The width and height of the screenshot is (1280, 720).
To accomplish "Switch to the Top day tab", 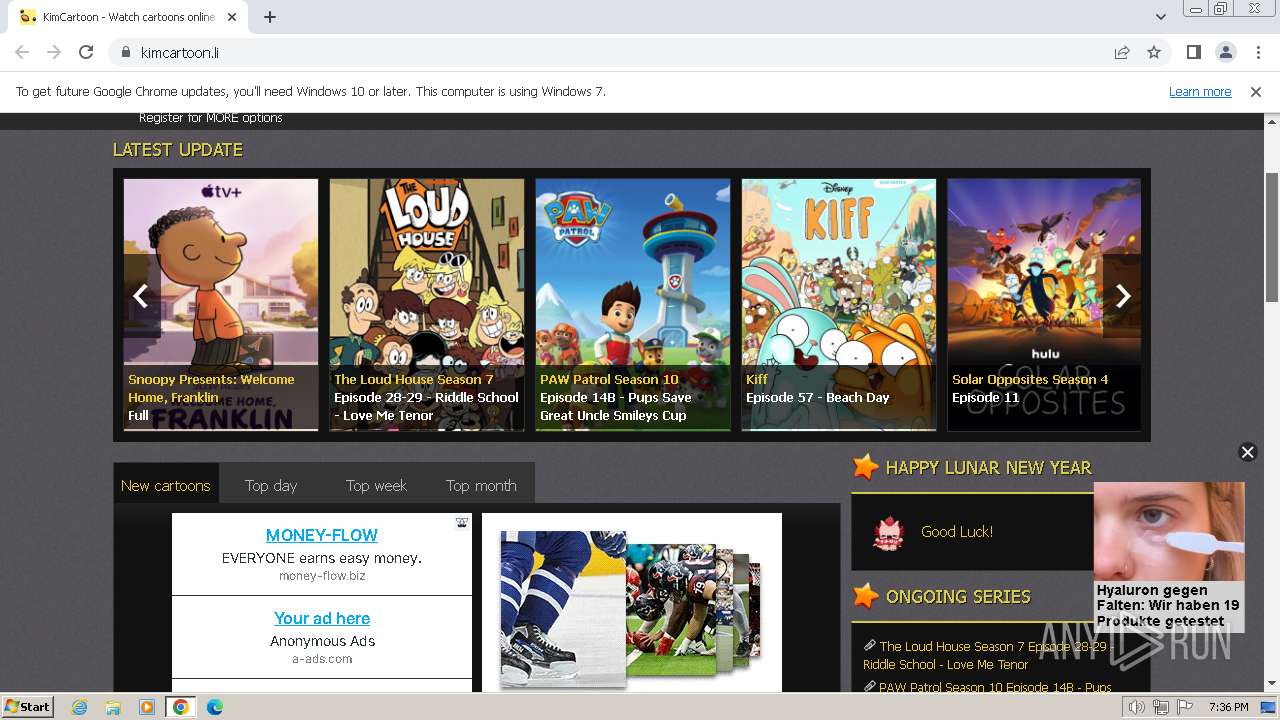I will [x=271, y=485].
